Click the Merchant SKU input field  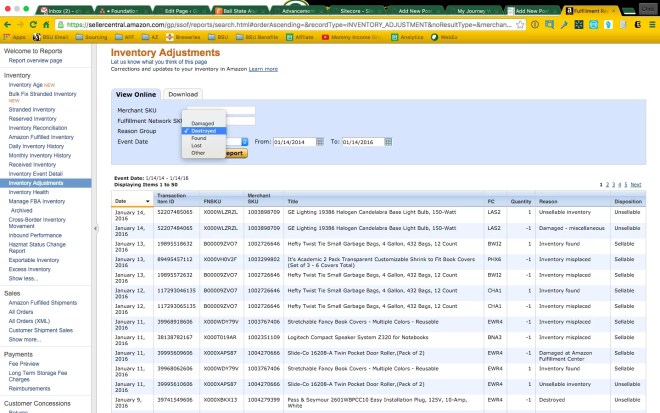tap(221, 110)
